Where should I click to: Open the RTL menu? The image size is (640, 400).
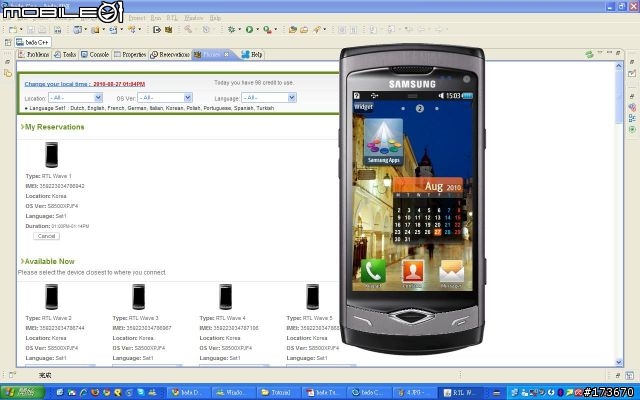(x=172, y=18)
